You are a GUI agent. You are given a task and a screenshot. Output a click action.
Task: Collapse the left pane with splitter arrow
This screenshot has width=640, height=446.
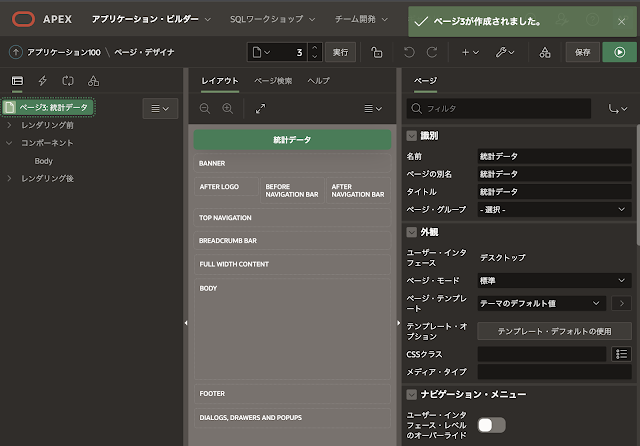(x=186, y=323)
